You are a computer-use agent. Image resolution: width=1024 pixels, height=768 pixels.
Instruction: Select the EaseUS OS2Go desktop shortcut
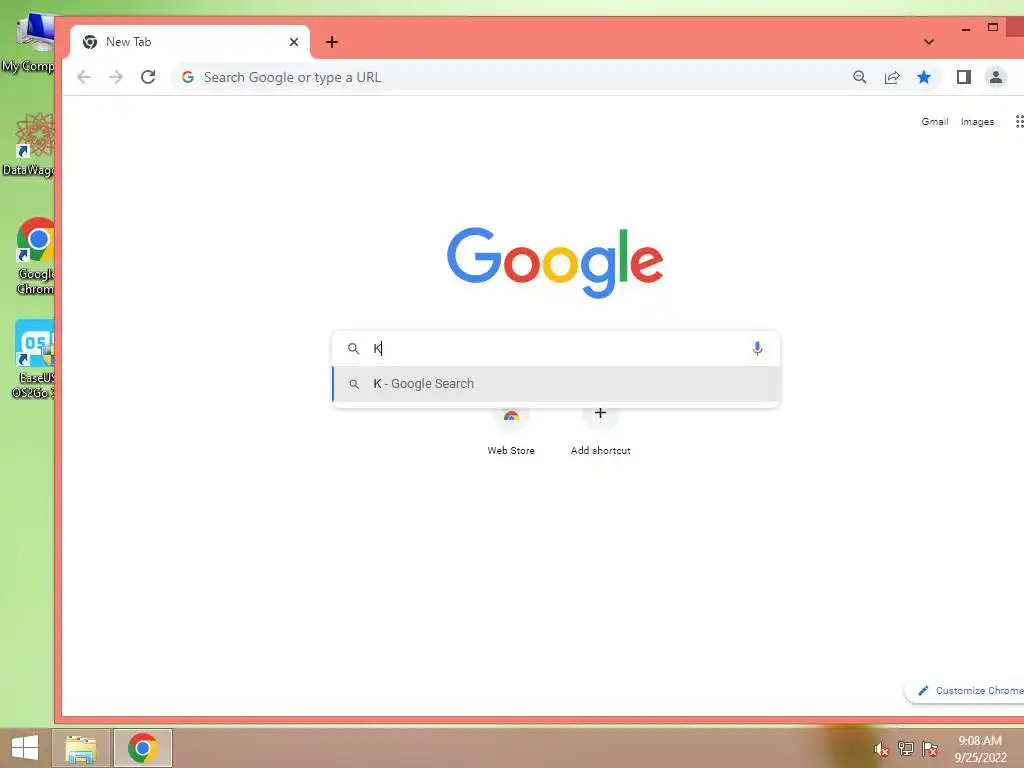point(33,359)
